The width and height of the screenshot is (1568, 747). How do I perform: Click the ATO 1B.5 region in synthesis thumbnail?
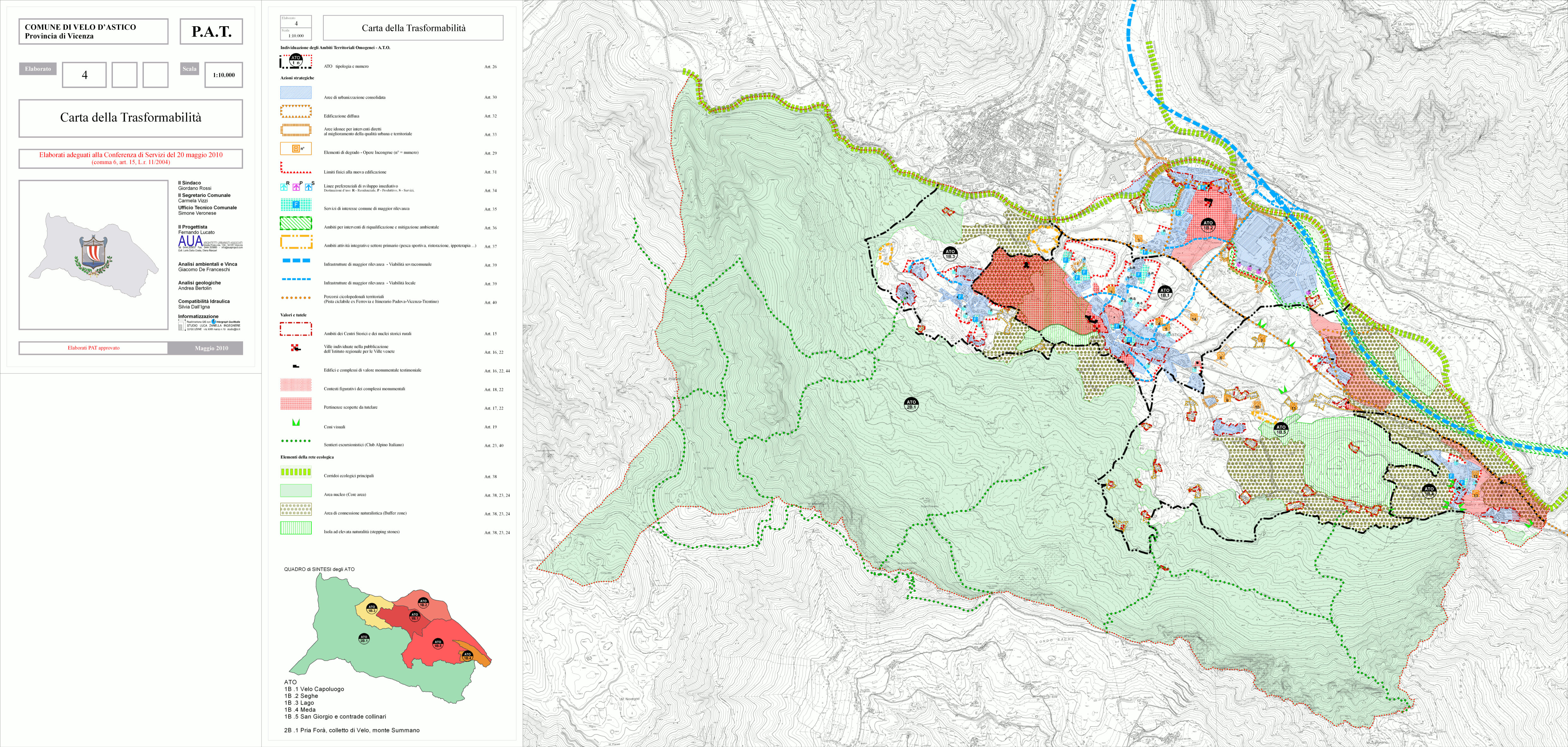tap(438, 644)
